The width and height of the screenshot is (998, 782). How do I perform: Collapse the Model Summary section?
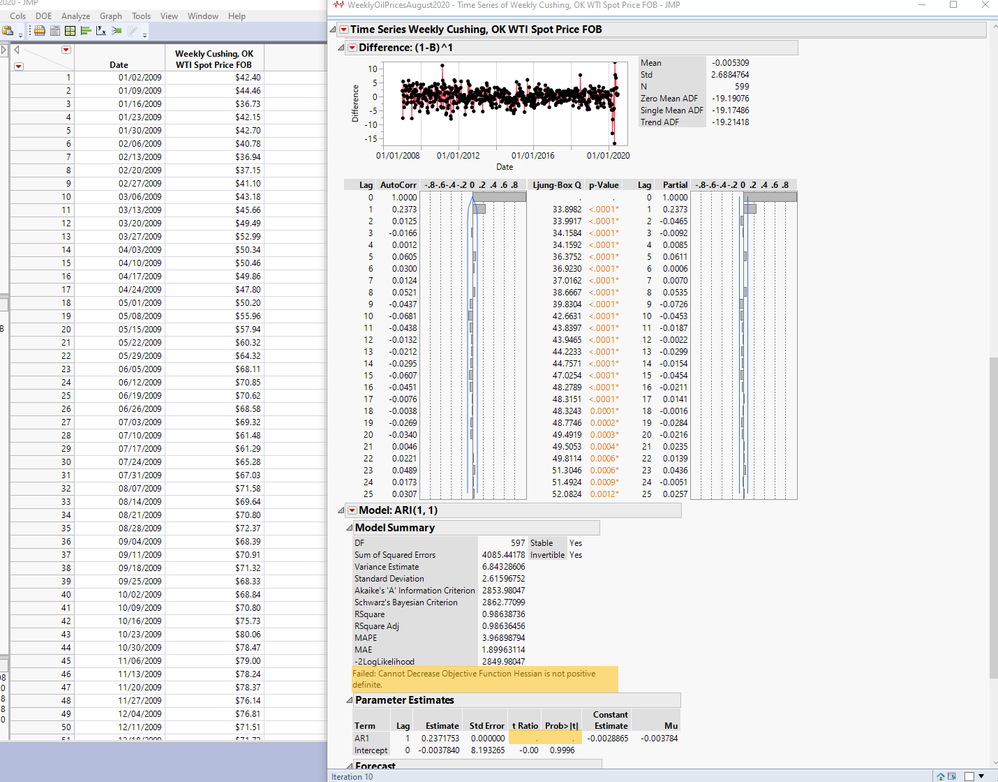pyautogui.click(x=348, y=528)
